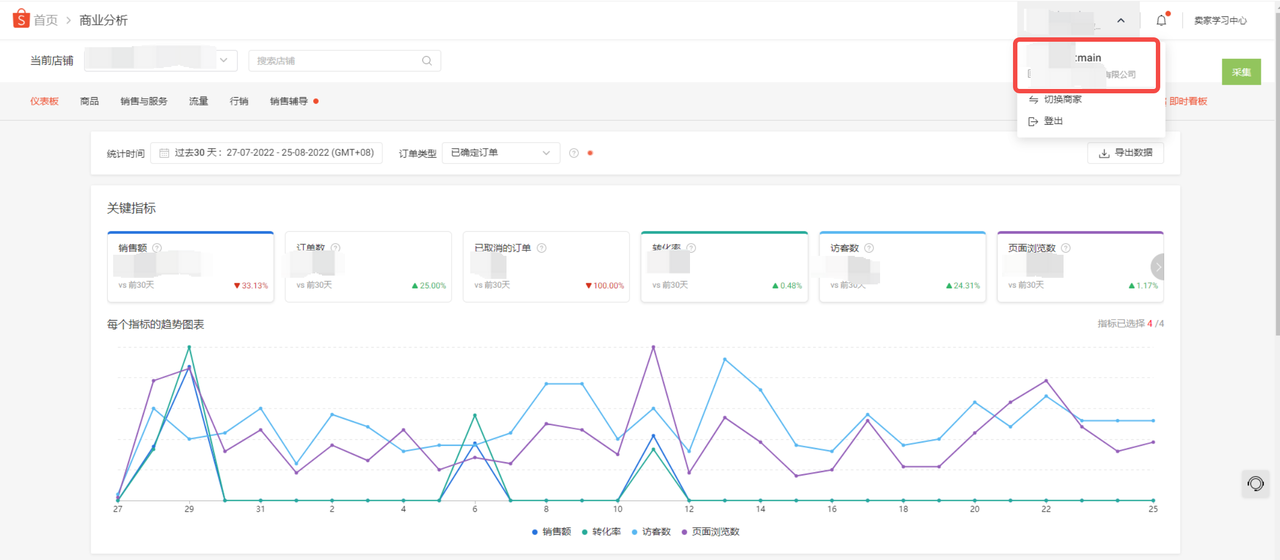Select 切换商家 in account menu

[1062, 99]
